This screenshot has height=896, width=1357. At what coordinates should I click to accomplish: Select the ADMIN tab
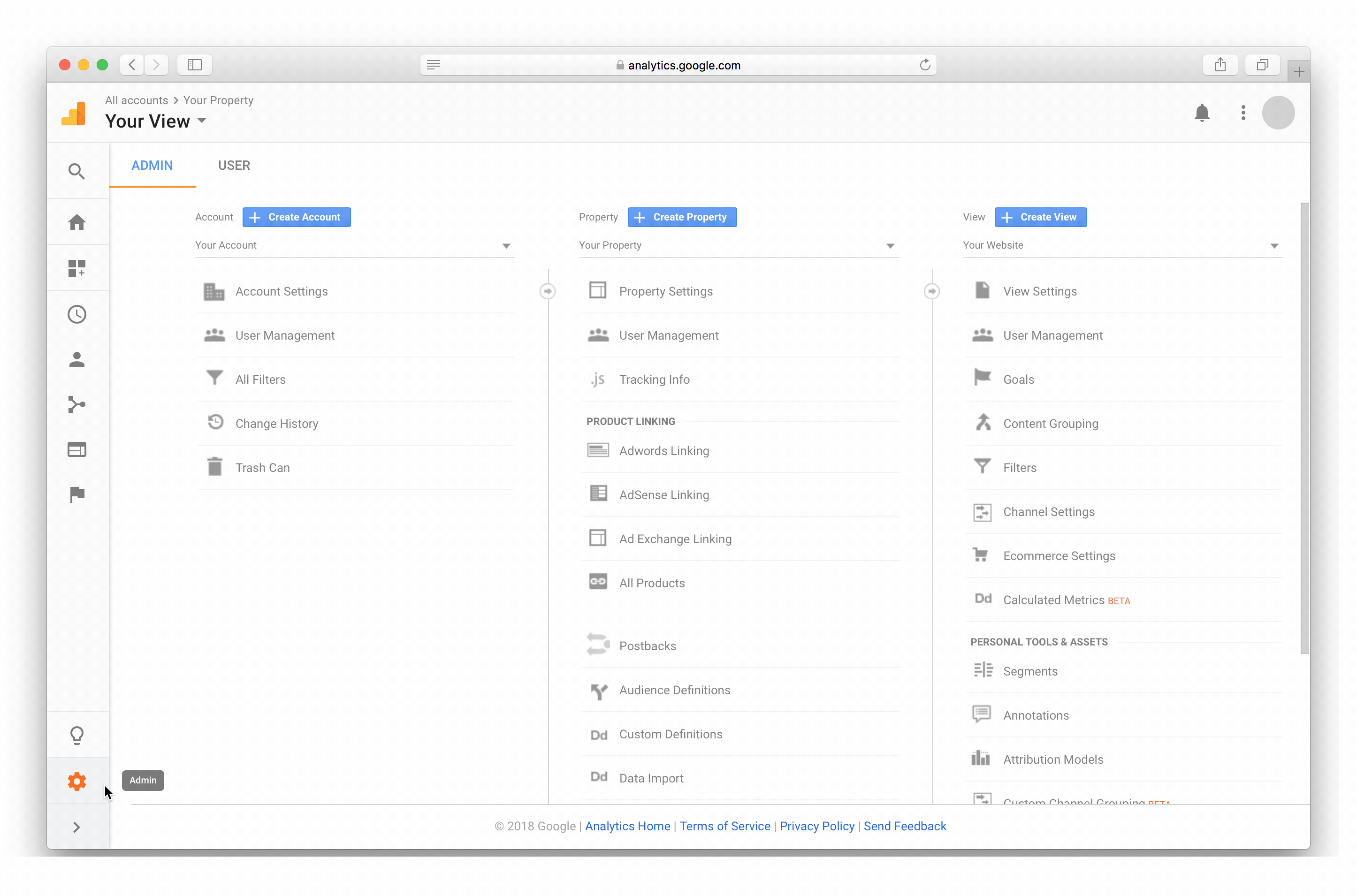(x=152, y=166)
